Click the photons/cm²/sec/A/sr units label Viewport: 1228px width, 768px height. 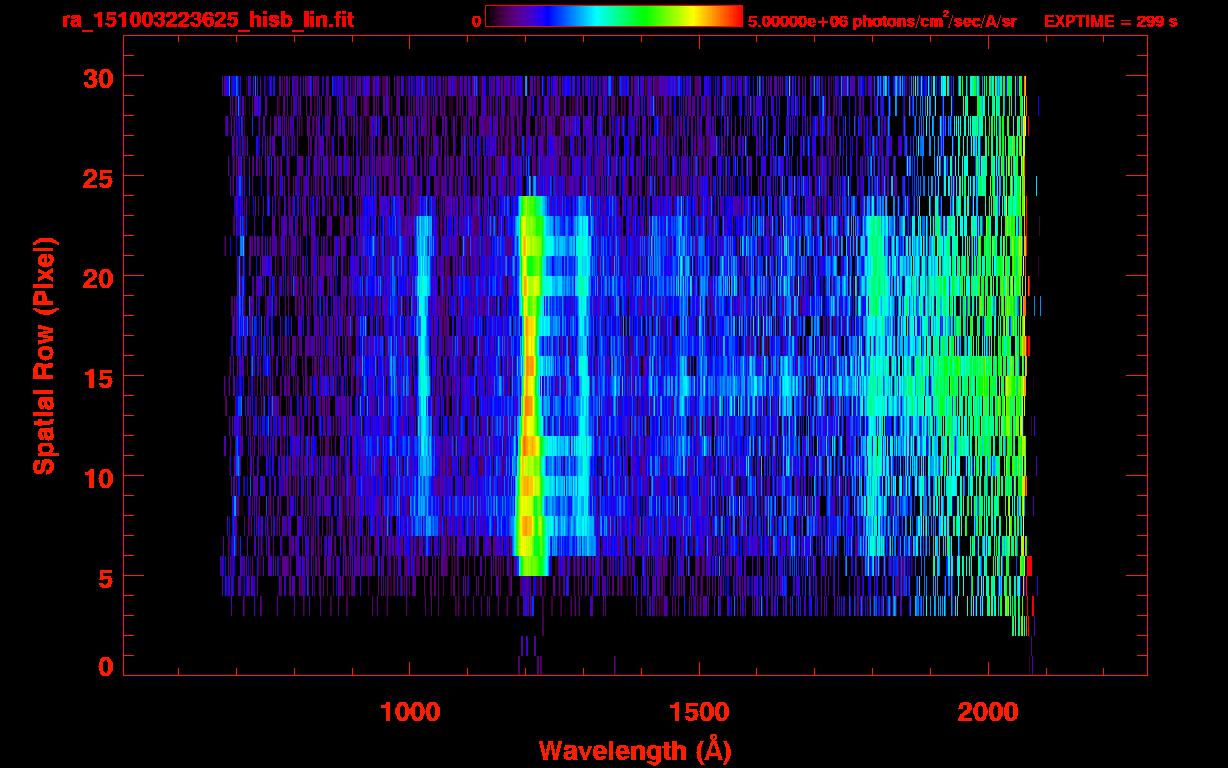(x=933, y=22)
